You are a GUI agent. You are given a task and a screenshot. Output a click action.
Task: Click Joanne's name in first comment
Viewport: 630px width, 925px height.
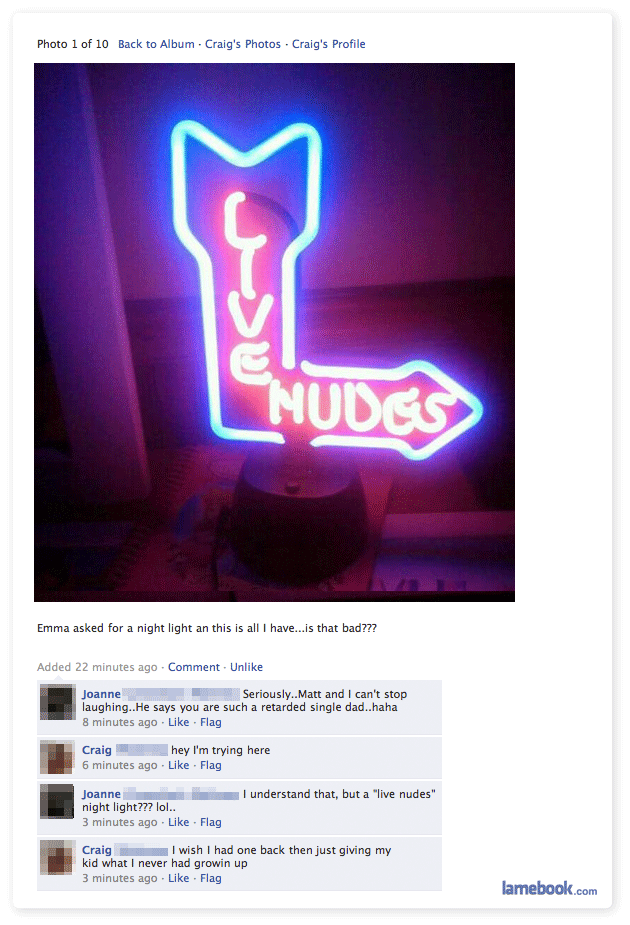(x=101, y=694)
